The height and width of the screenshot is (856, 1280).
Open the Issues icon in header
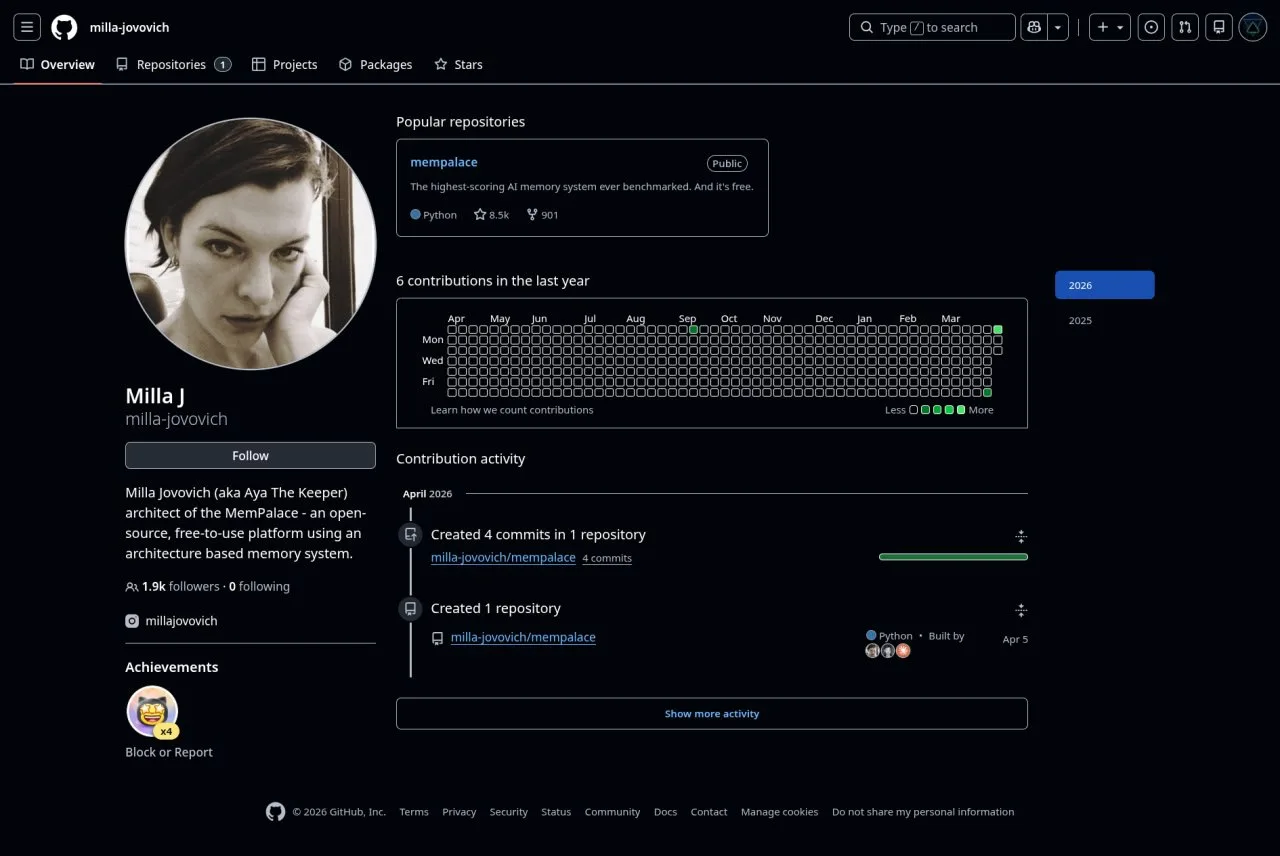[x=1152, y=27]
